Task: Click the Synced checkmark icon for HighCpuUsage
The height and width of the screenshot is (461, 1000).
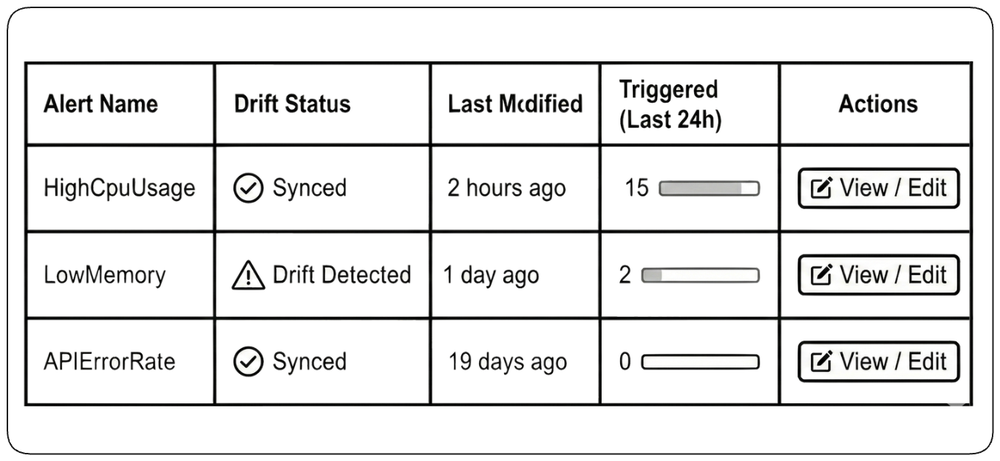Action: click(248, 189)
